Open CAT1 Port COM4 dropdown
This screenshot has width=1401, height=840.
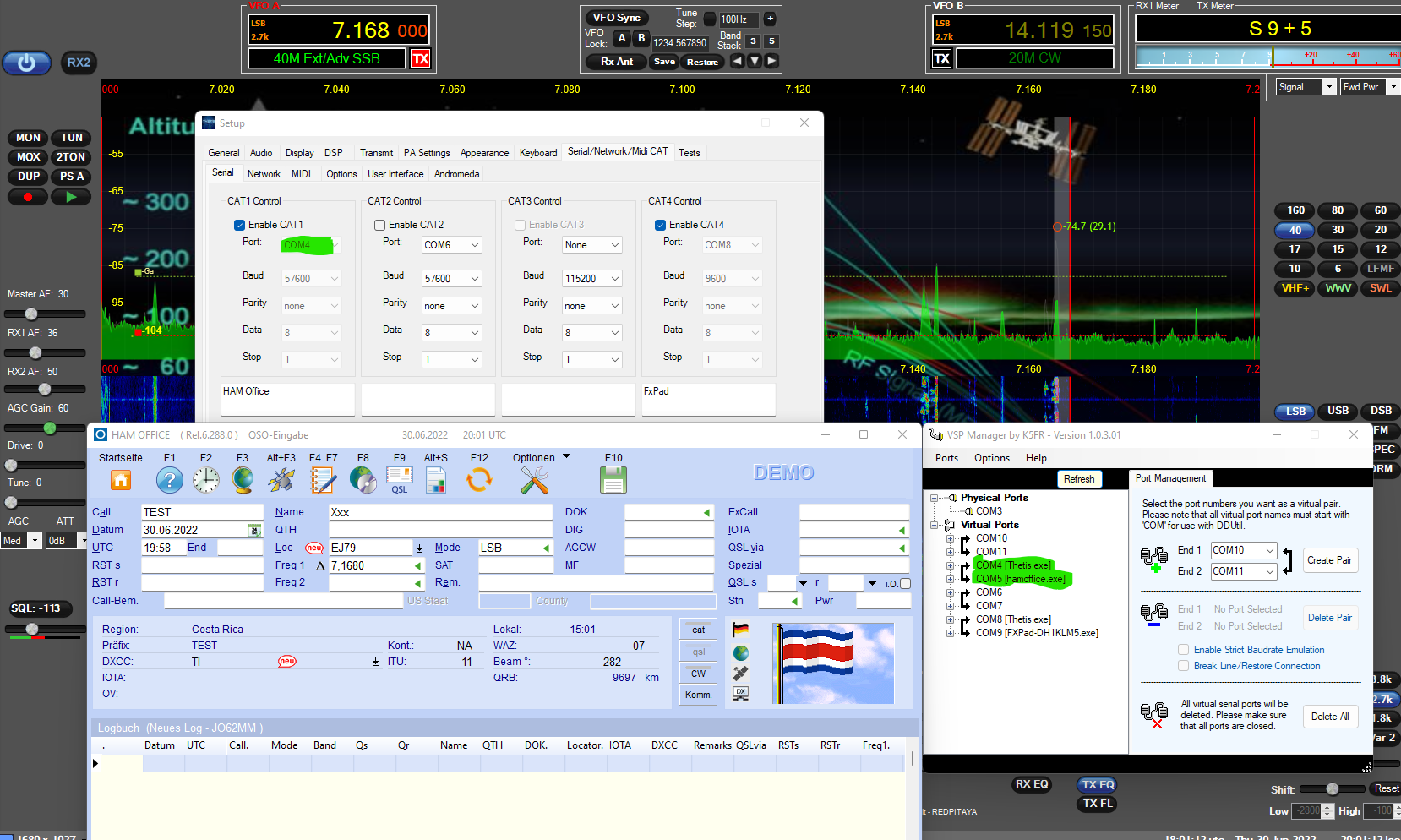[310, 245]
